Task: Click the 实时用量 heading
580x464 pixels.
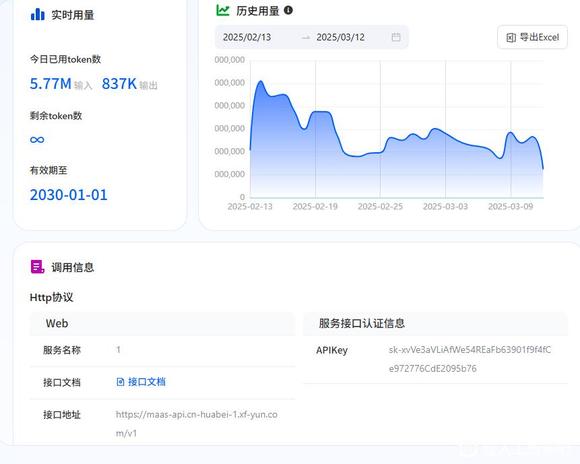Action: tap(72, 15)
